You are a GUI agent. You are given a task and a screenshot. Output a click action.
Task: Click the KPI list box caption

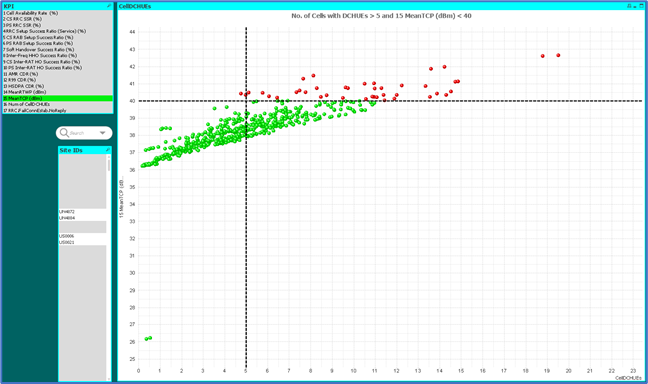click(57, 6)
